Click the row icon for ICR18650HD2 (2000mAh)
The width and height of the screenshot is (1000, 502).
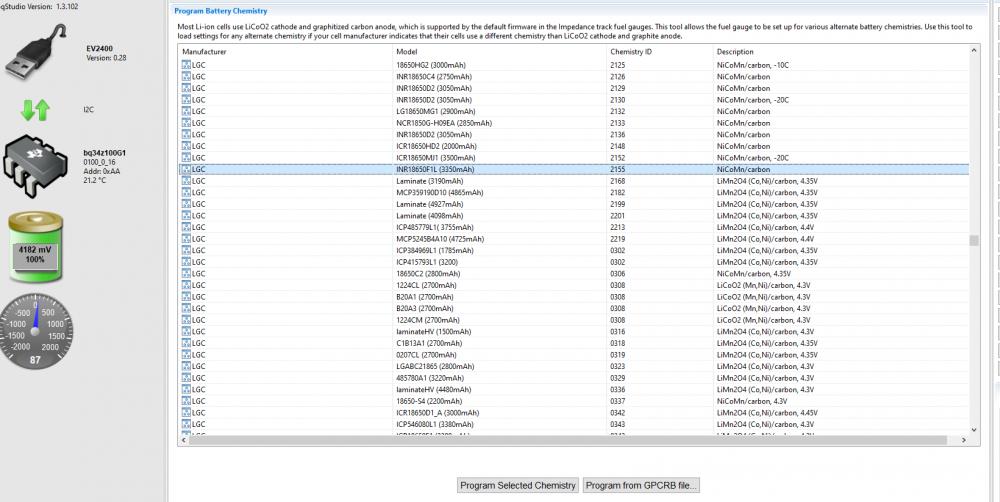click(186, 146)
